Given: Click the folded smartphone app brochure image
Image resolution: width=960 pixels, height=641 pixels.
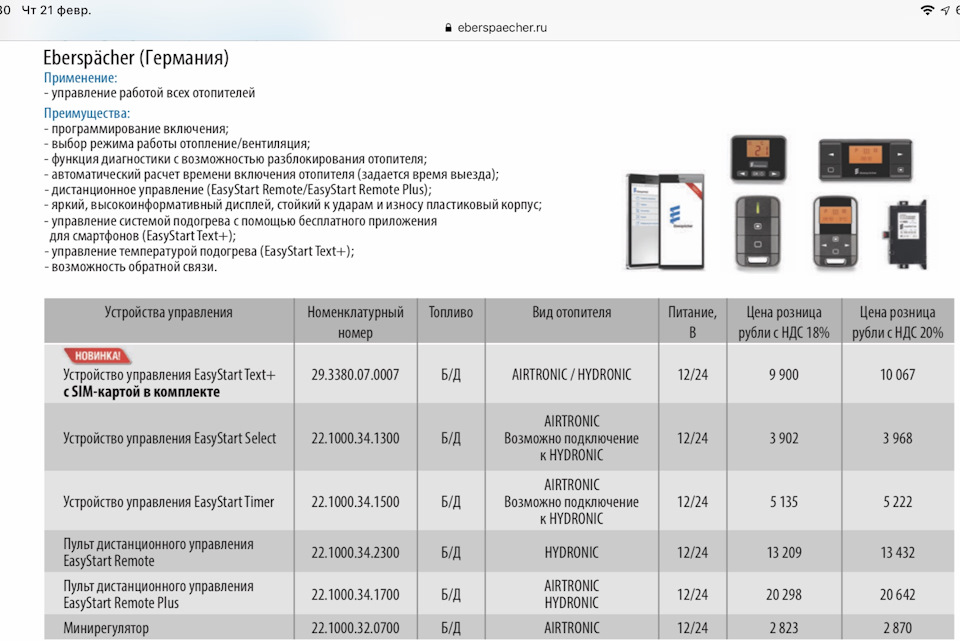Looking at the screenshot, I should [665, 222].
